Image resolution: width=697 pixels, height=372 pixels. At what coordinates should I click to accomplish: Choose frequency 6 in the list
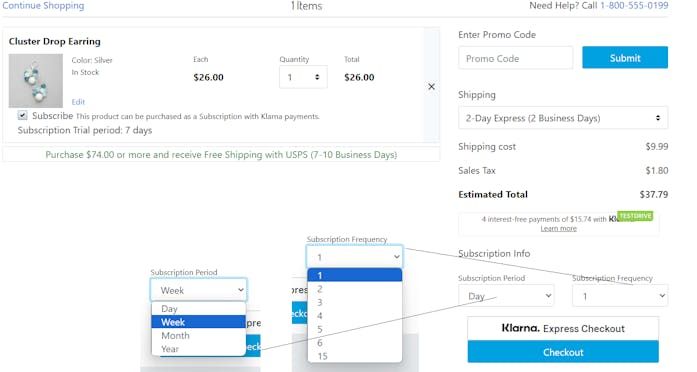pos(355,343)
